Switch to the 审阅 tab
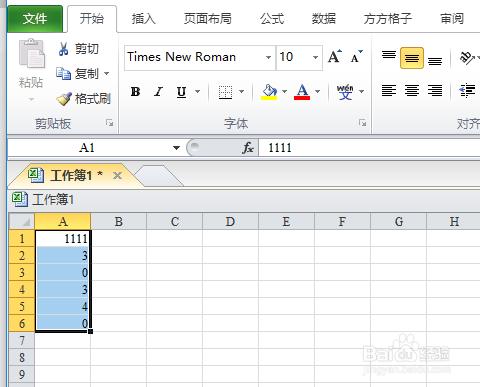This screenshot has width=480, height=387. click(452, 19)
